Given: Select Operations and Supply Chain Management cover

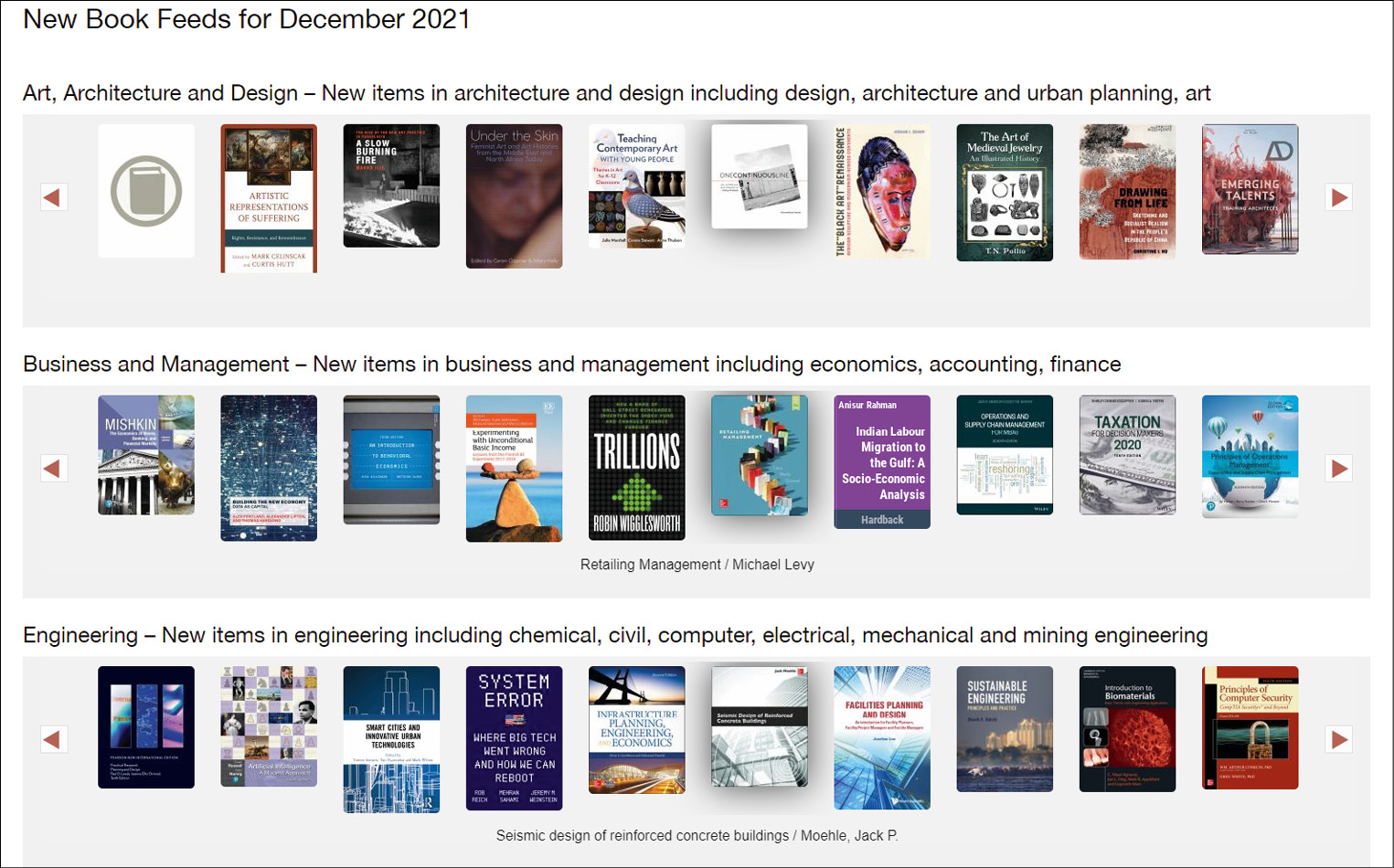Looking at the screenshot, I should tap(1005, 455).
